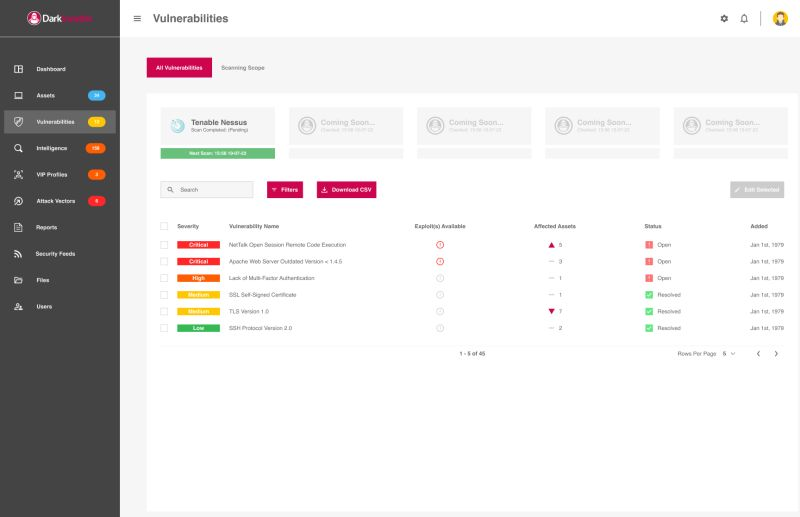800x517 pixels.
Task: Click the Intelligence orange count badge
Action: [x=95, y=148]
